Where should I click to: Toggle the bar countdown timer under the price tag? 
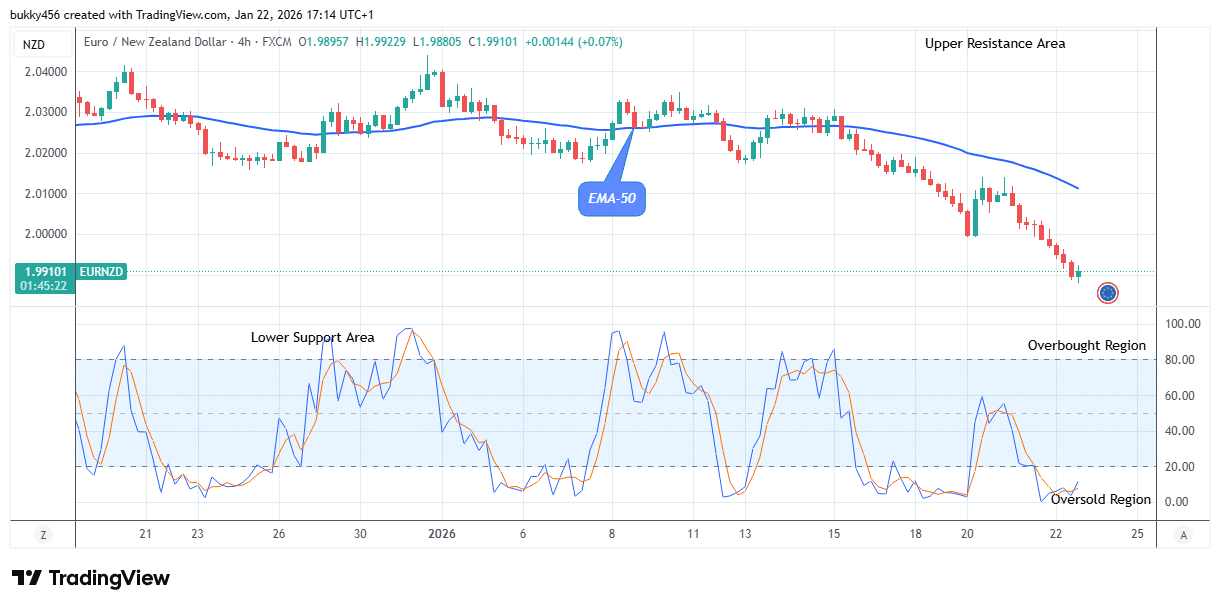[44, 283]
